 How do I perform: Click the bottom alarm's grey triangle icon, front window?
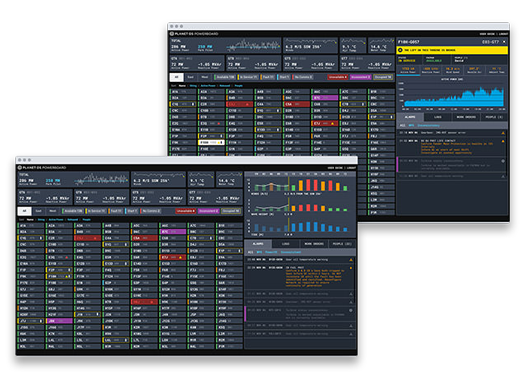click(351, 334)
